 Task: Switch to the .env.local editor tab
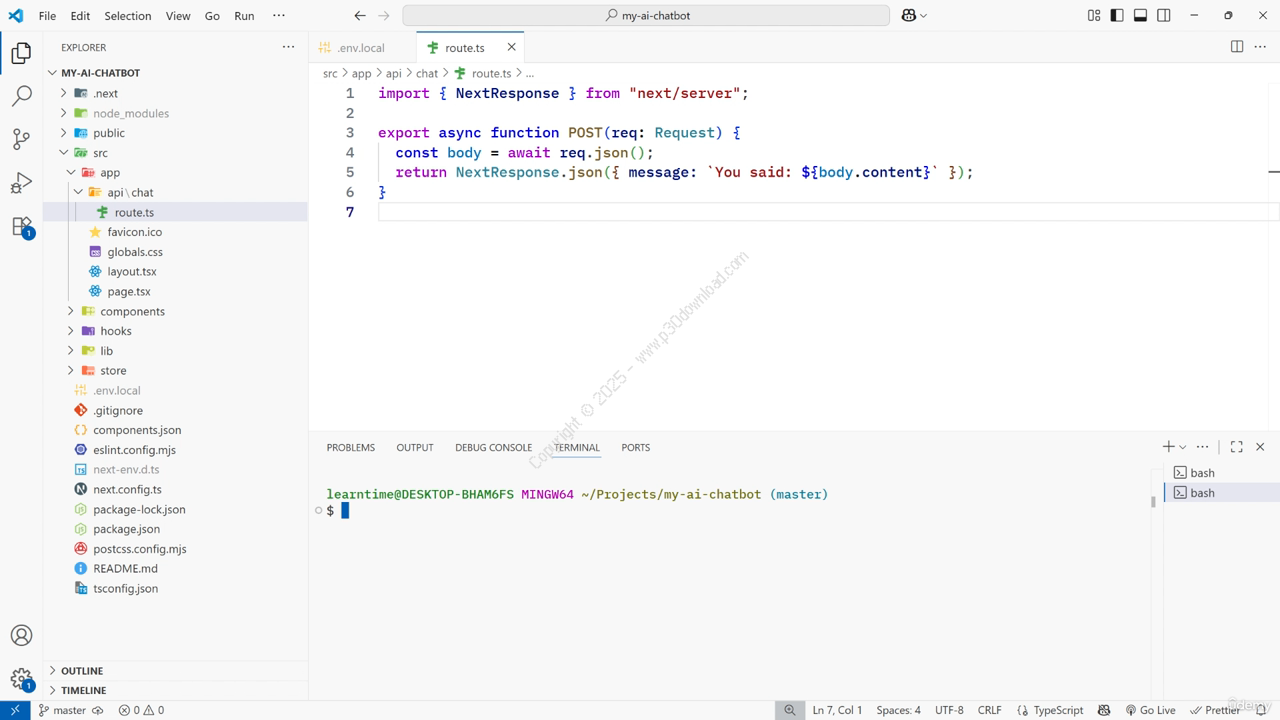(x=360, y=47)
